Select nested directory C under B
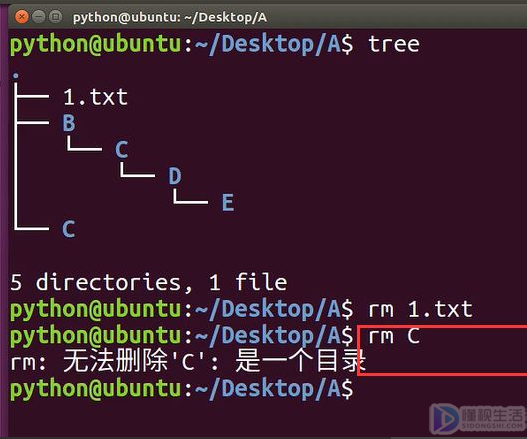 tap(122, 149)
